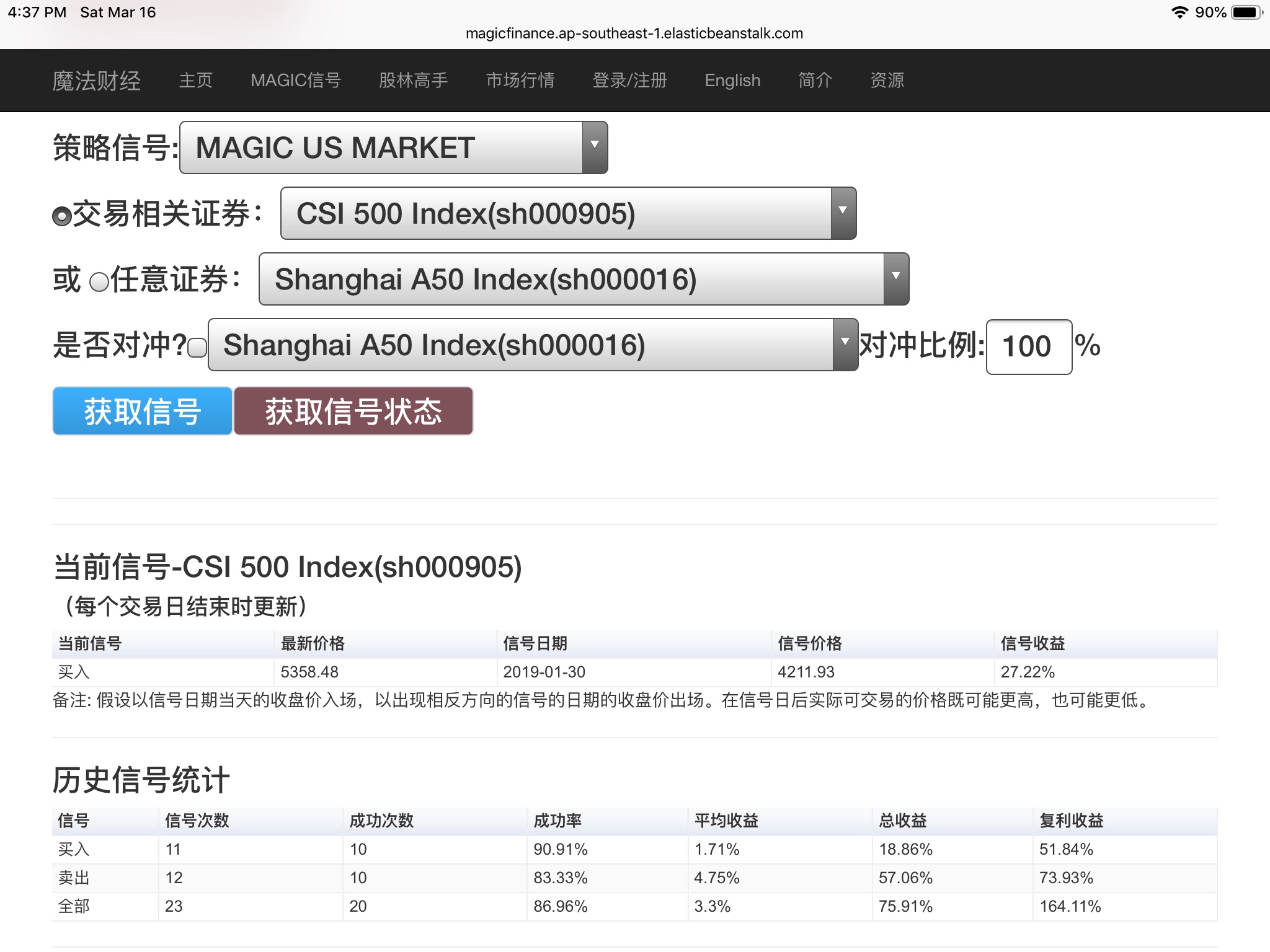
Task: Switch language via English menu item
Action: pyautogui.click(x=732, y=81)
